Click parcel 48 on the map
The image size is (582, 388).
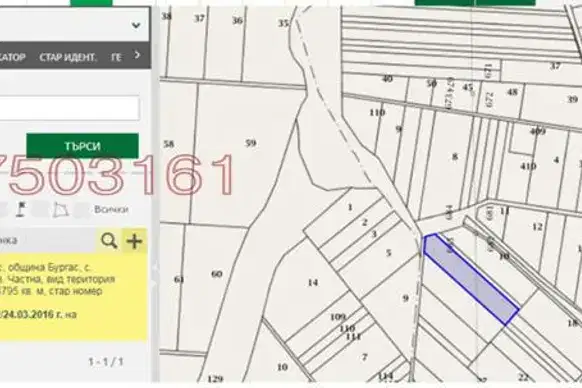pyautogui.click(x=513, y=92)
